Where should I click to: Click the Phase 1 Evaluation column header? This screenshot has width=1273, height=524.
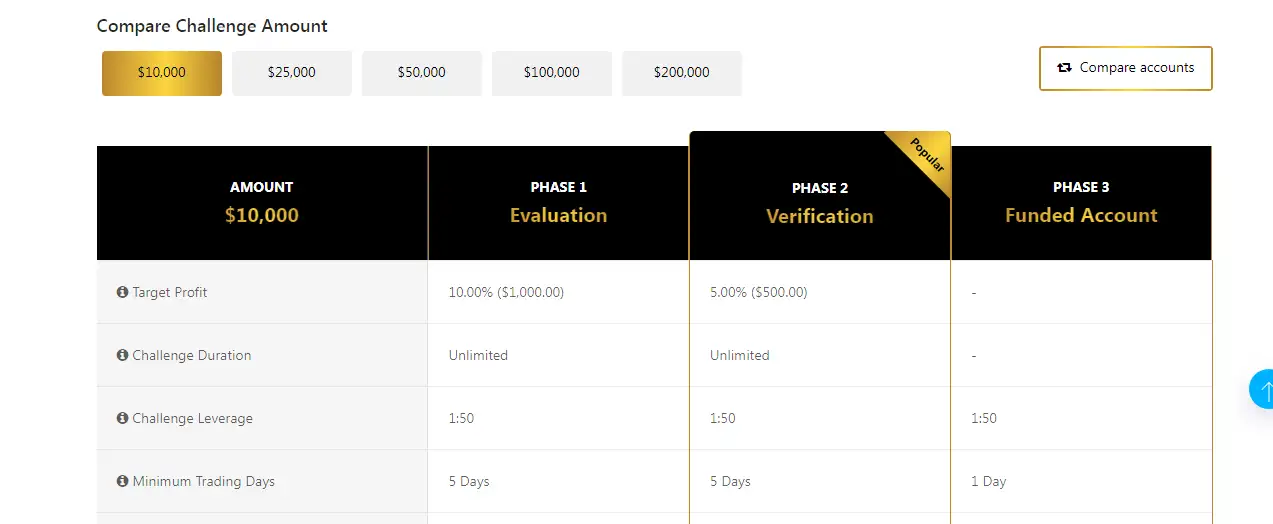pos(558,203)
